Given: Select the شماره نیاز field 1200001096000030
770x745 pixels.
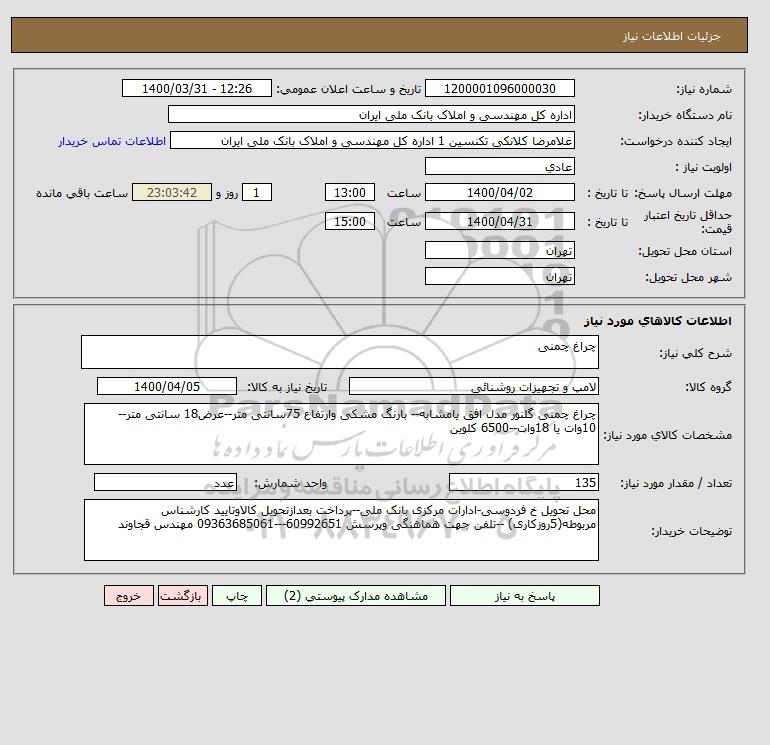Looking at the screenshot, I should pos(499,89).
